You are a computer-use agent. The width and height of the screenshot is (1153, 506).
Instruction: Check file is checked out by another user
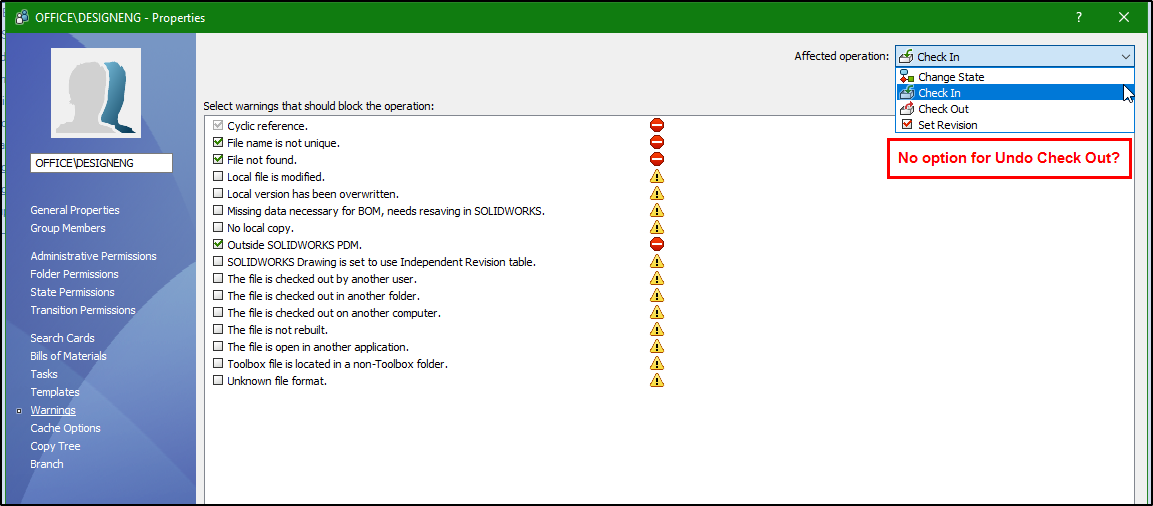coord(218,278)
